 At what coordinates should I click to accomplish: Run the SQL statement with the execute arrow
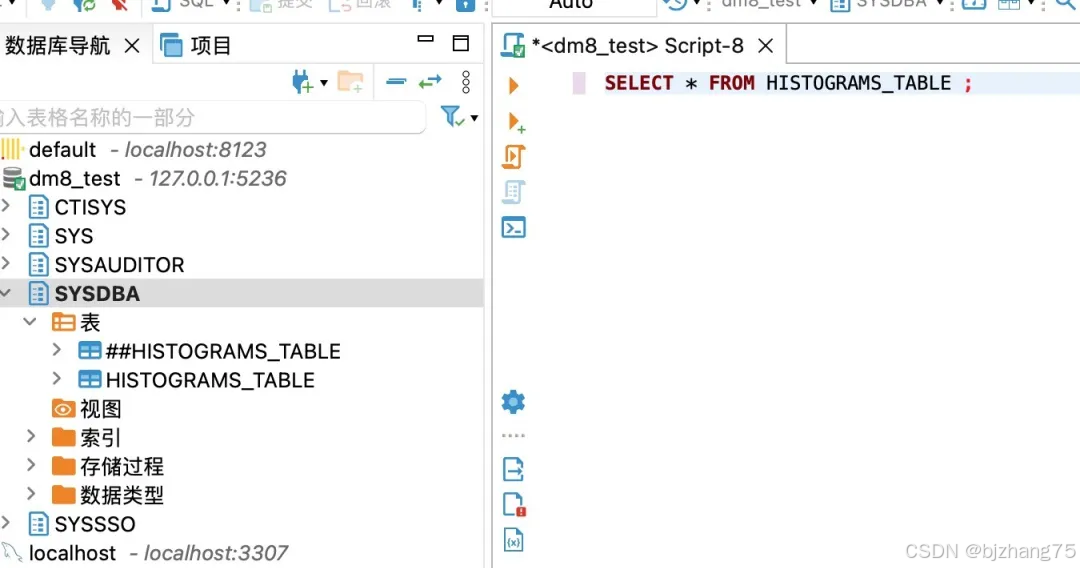513,85
